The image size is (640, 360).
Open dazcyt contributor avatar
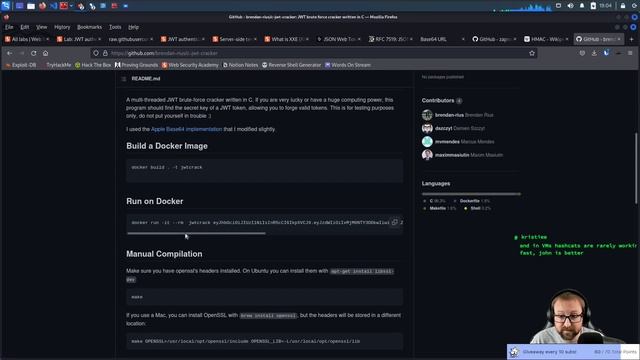pyautogui.click(x=427, y=128)
